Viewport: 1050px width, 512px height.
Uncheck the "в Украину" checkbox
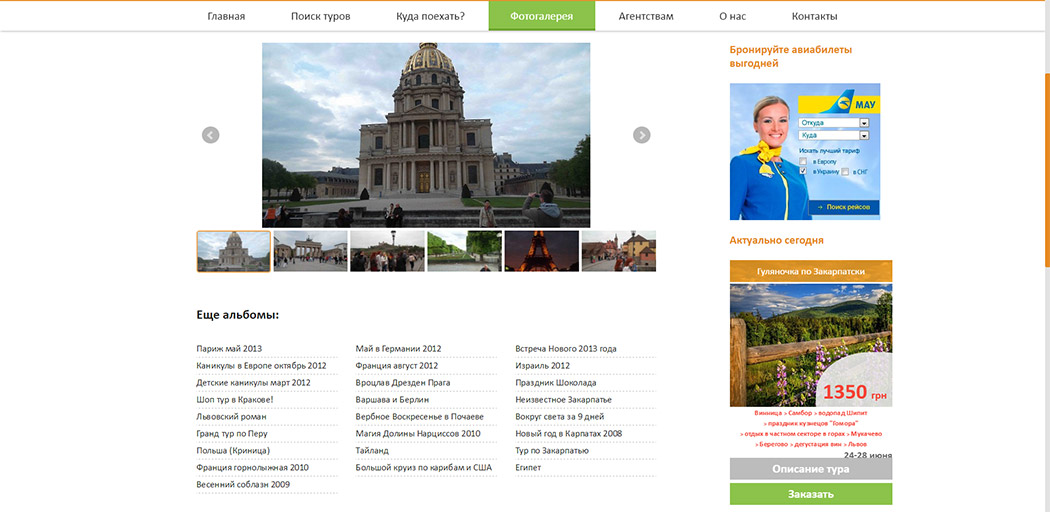coord(803,172)
